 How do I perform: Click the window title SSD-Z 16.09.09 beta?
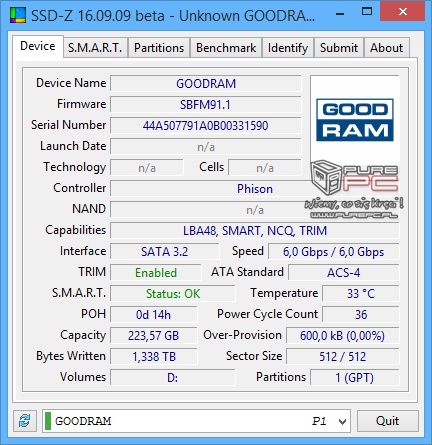click(x=173, y=16)
